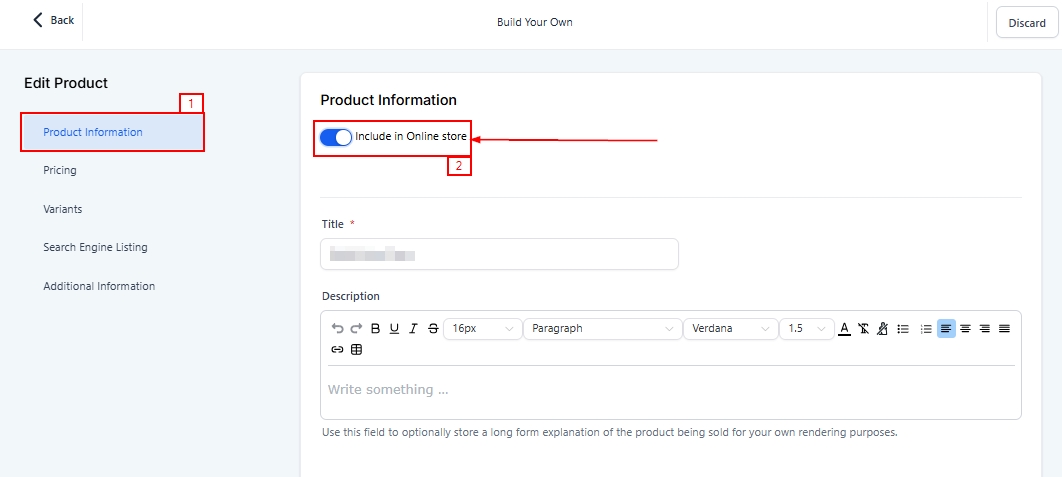Apply italic formatting in the editor
This screenshot has height=477, width=1062.
tap(413, 328)
